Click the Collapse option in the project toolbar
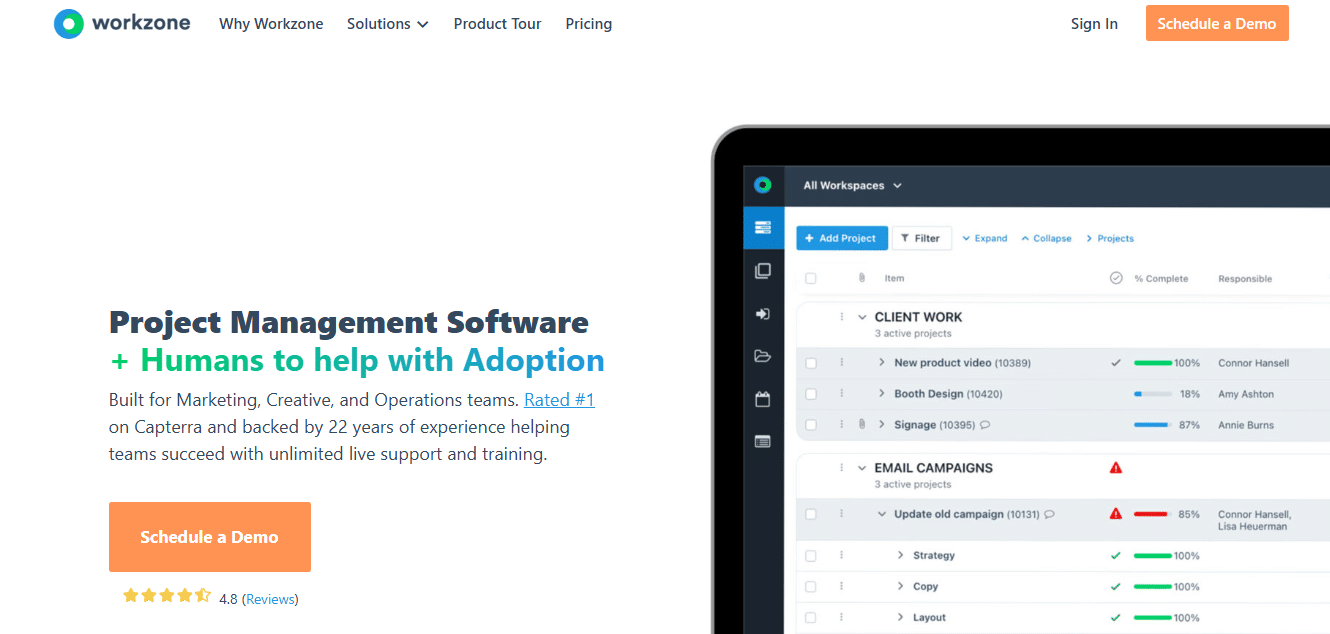Image resolution: width=1330 pixels, height=634 pixels. (x=1046, y=238)
